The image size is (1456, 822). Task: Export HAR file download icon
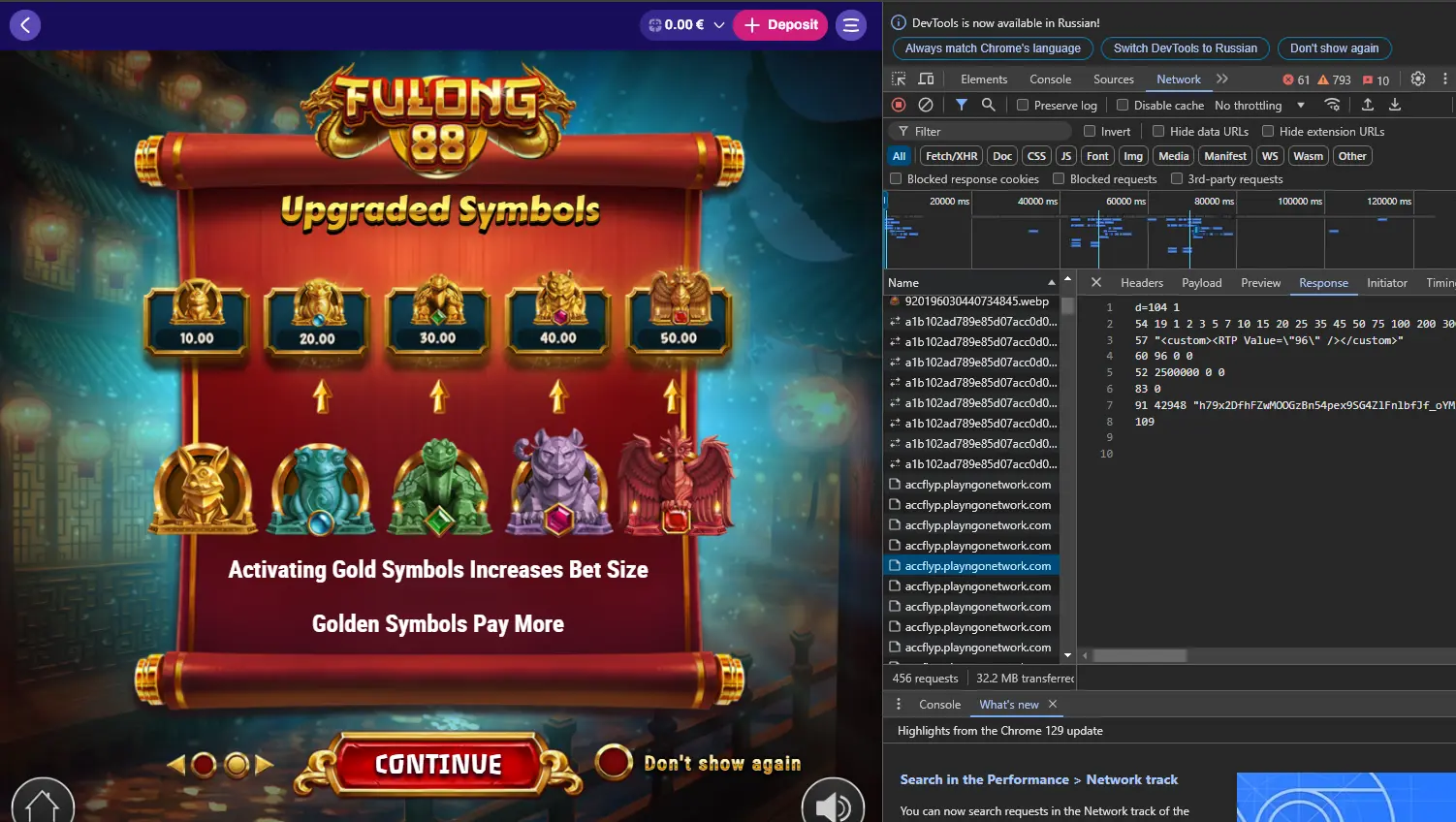click(1395, 105)
